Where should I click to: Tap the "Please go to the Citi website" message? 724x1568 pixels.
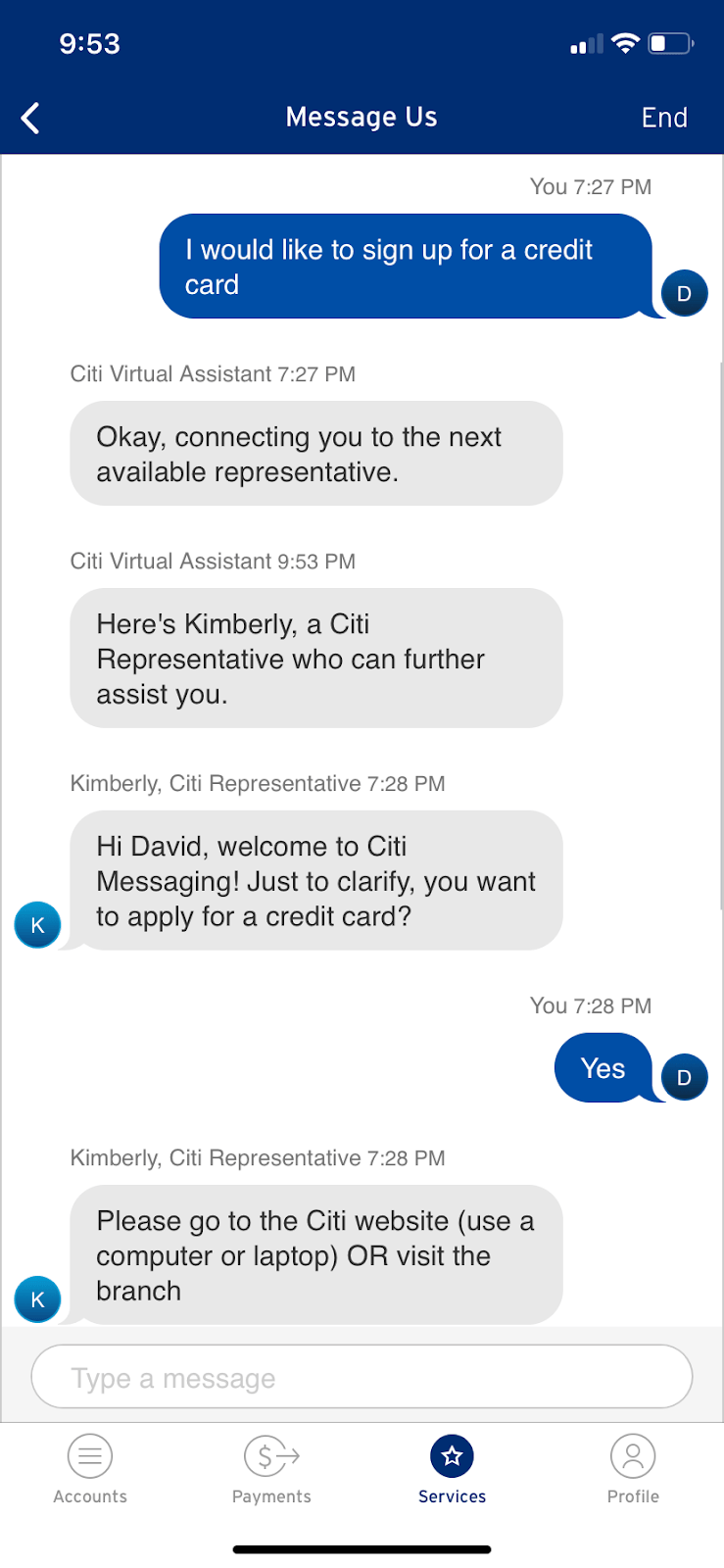(315, 1255)
